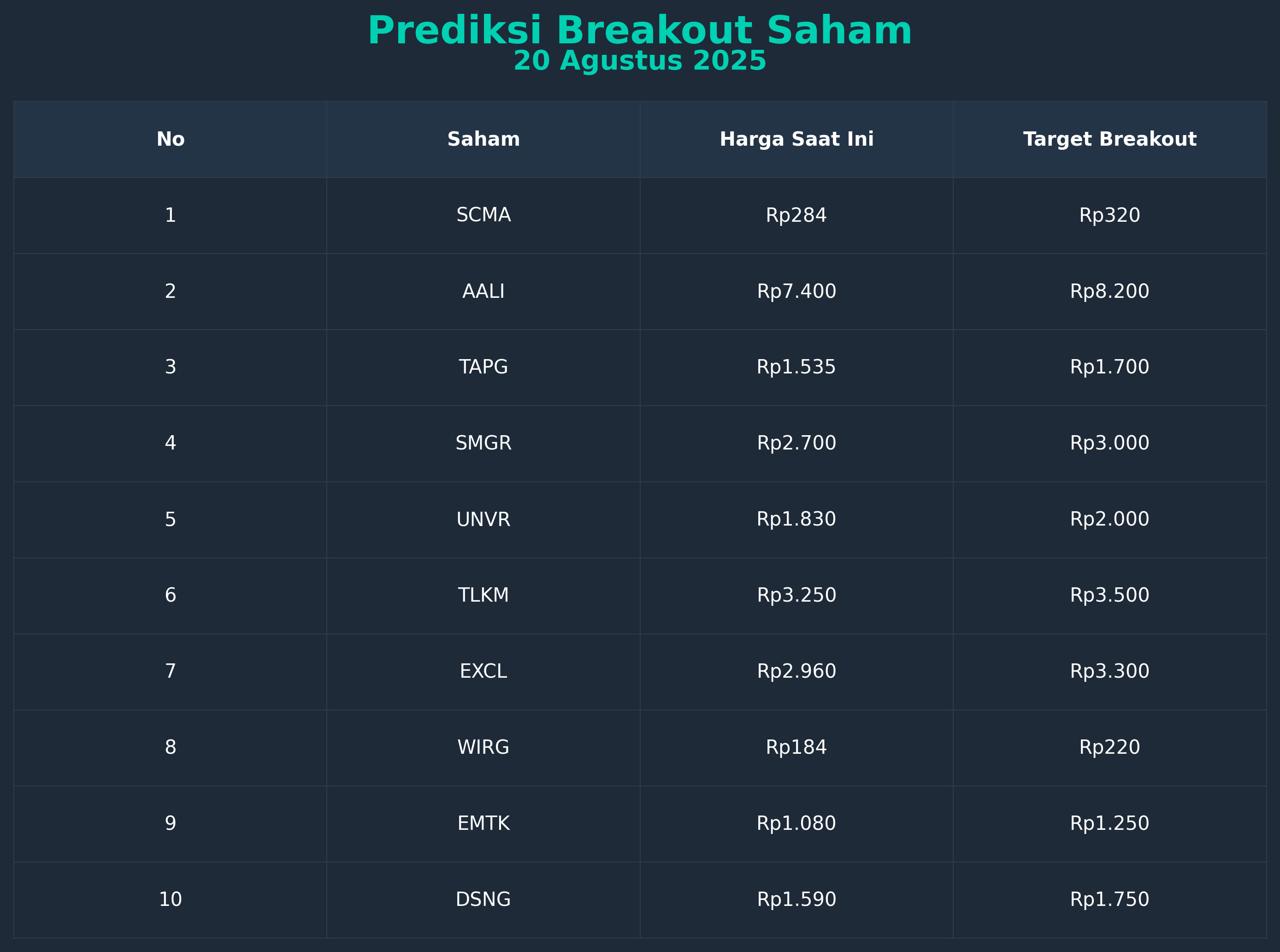Image resolution: width=1280 pixels, height=952 pixels.
Task: Click EMTK target price Rp1.250
Action: tap(1110, 823)
